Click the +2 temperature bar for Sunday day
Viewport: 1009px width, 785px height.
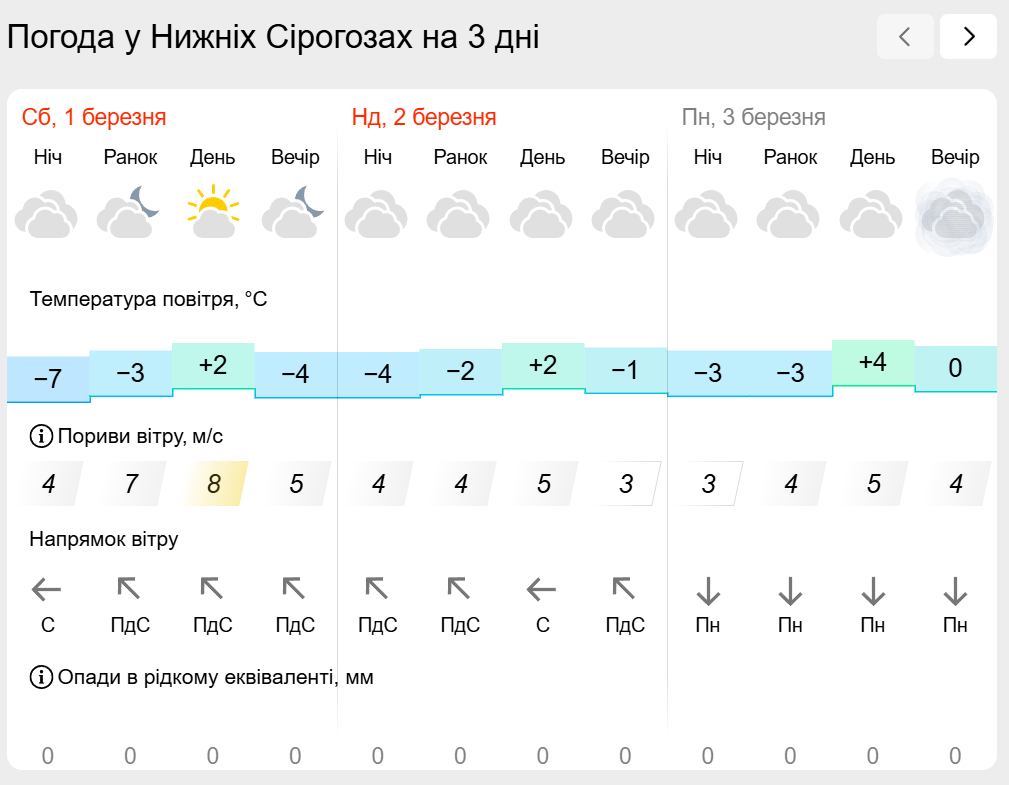tap(543, 366)
